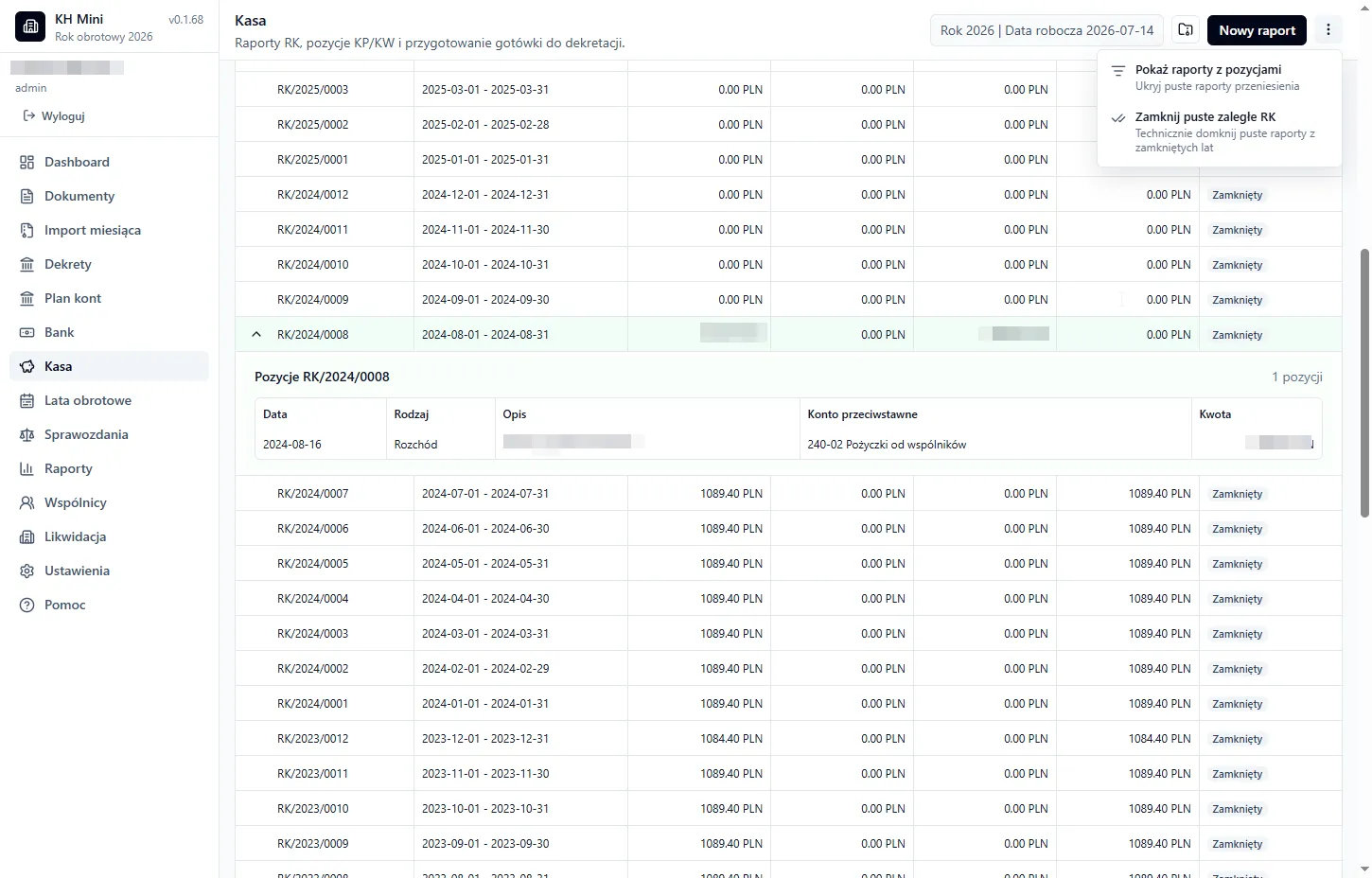Open Plan kont in sidebar
The image size is (1372, 878).
(x=109, y=298)
